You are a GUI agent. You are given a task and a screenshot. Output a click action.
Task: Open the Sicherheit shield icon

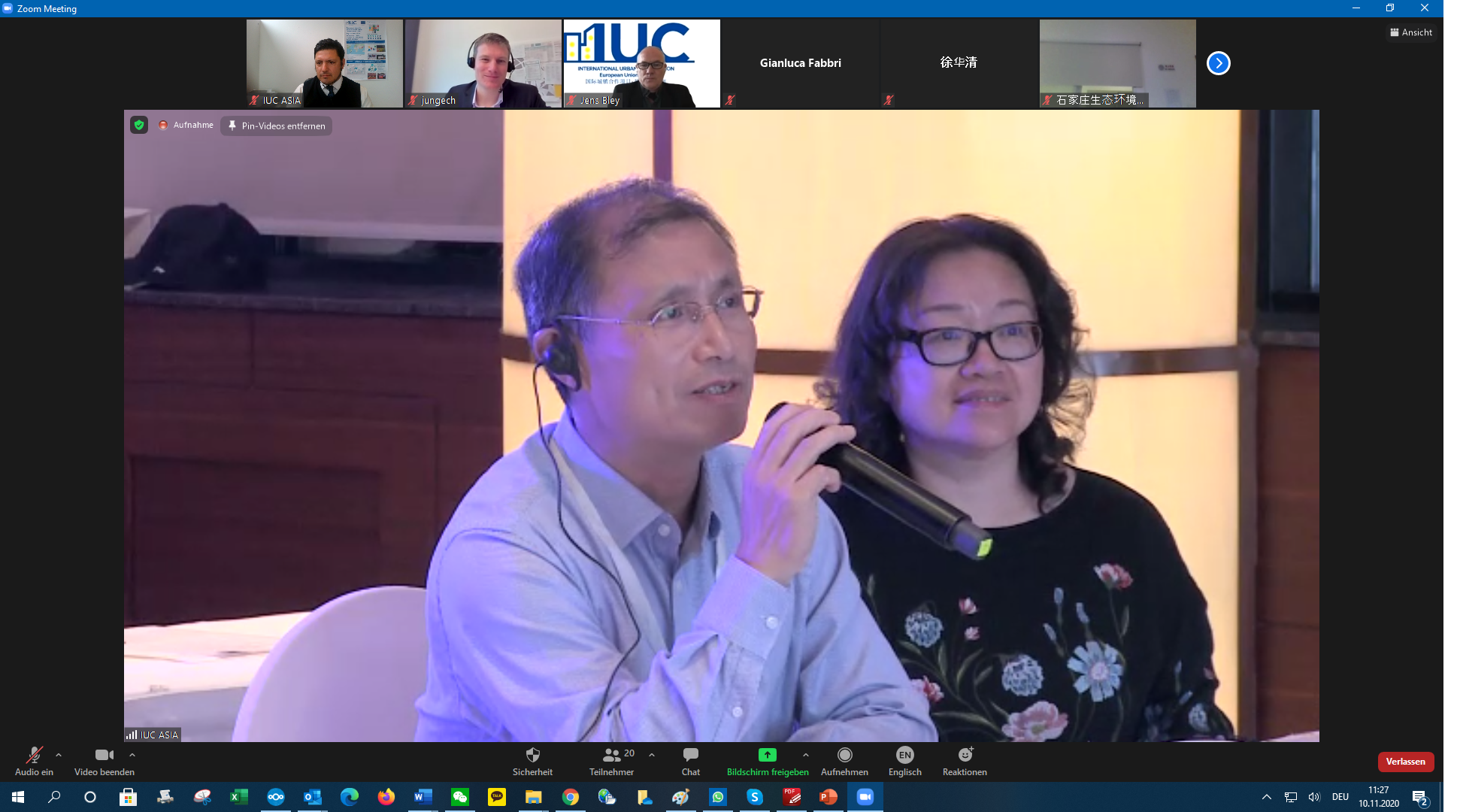click(x=532, y=756)
